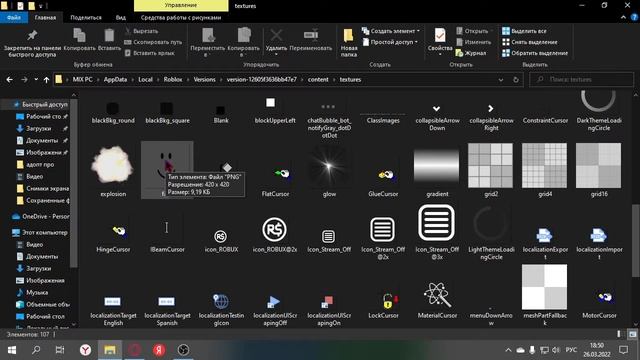The image size is (640, 360).
Task: Click Скопировать путь command
Action: [x=153, y=42]
